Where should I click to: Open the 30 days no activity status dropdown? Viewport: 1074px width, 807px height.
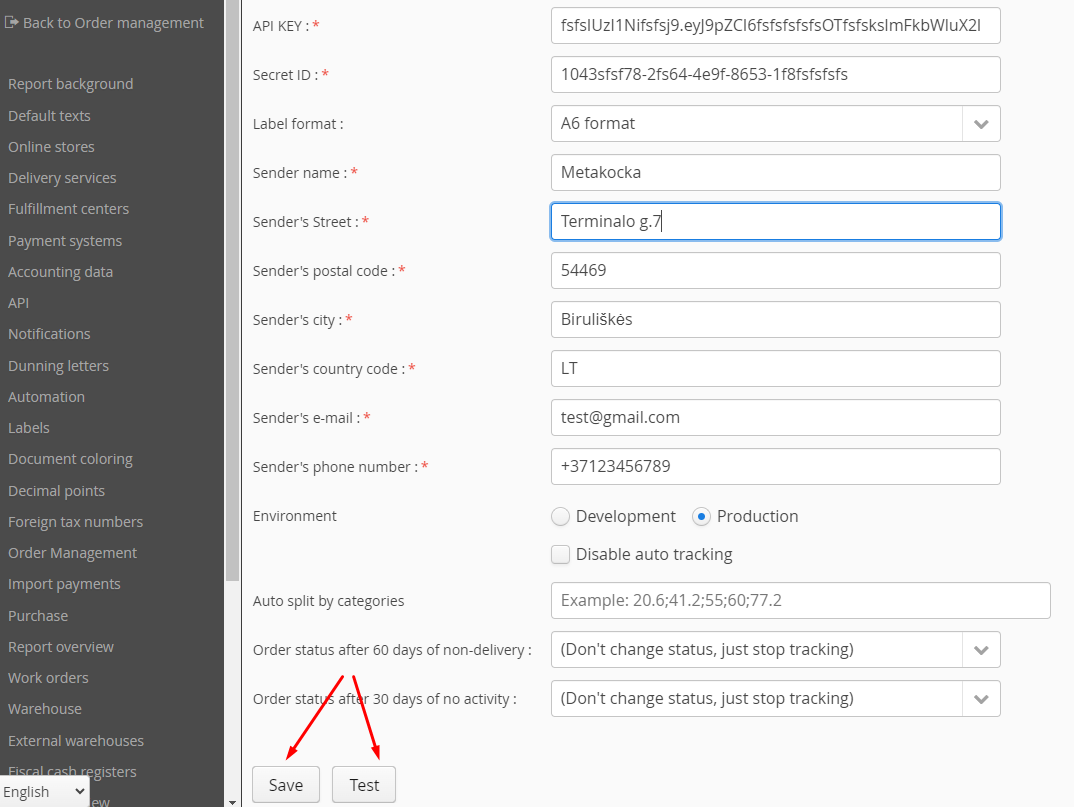(775, 698)
